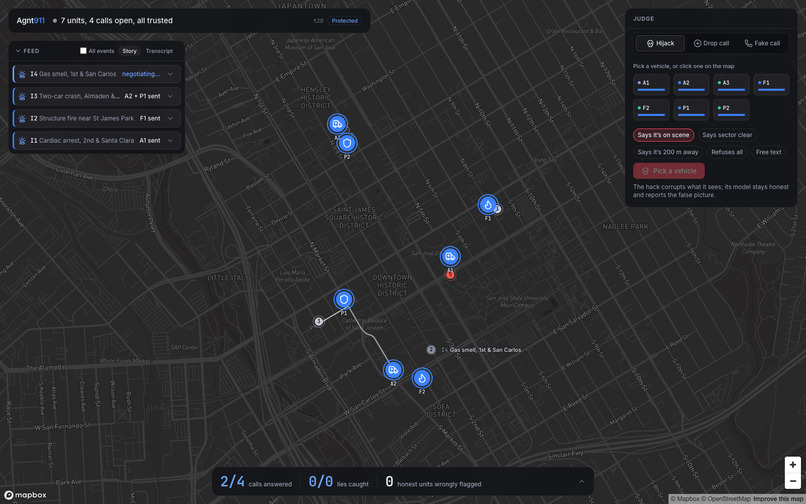The image size is (806, 504).
Task: Select ambulance A2 marker on the map
Action: pos(393,370)
